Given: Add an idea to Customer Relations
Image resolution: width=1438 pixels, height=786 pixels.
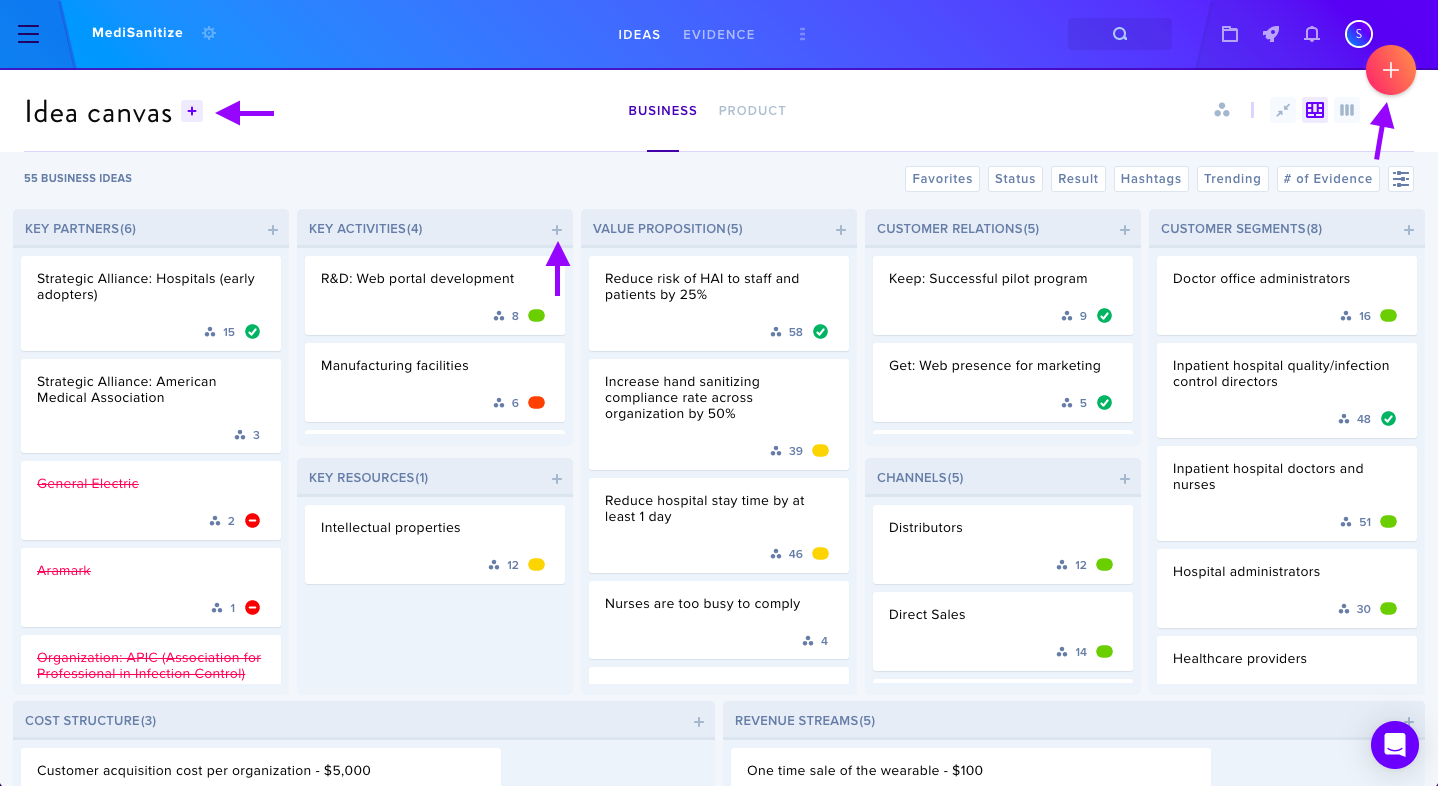Looking at the screenshot, I should [x=1125, y=230].
